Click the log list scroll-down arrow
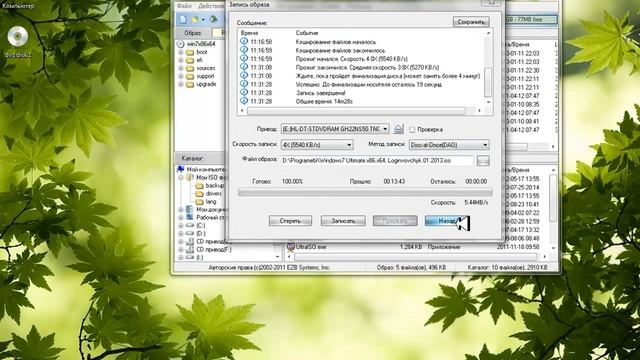This screenshot has width=640, height=360. pos(488,102)
